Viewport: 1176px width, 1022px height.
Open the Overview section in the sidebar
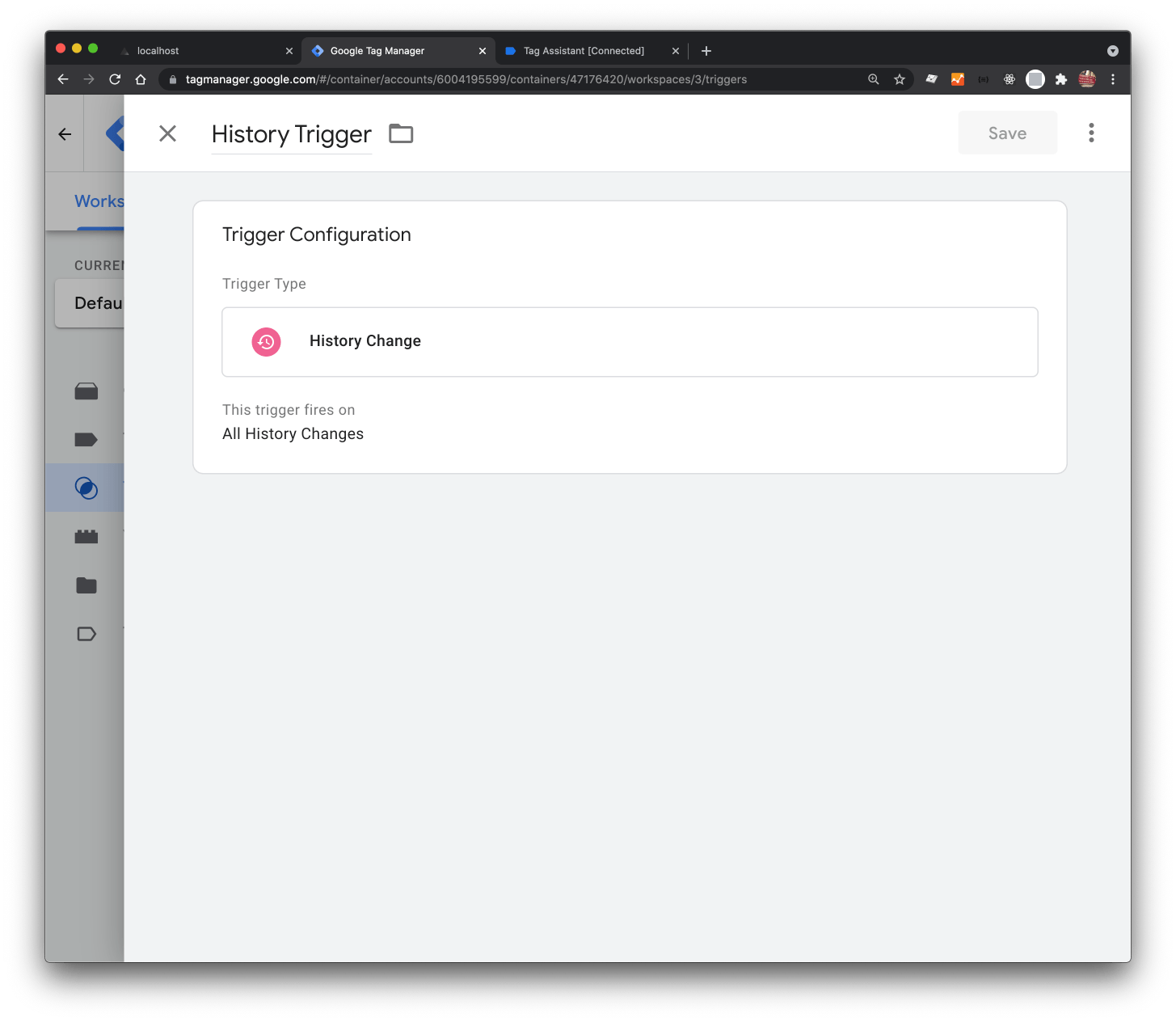(x=86, y=391)
